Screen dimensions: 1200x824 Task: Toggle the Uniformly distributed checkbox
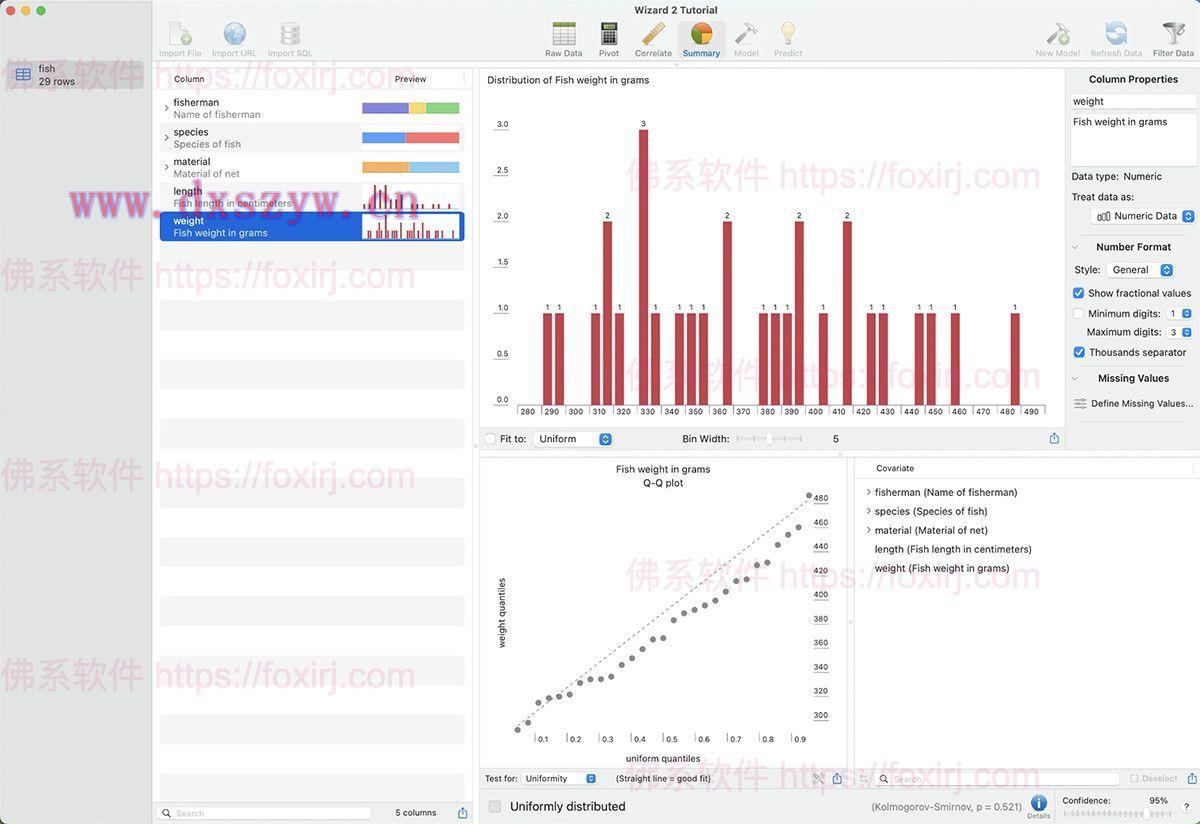[x=495, y=806]
